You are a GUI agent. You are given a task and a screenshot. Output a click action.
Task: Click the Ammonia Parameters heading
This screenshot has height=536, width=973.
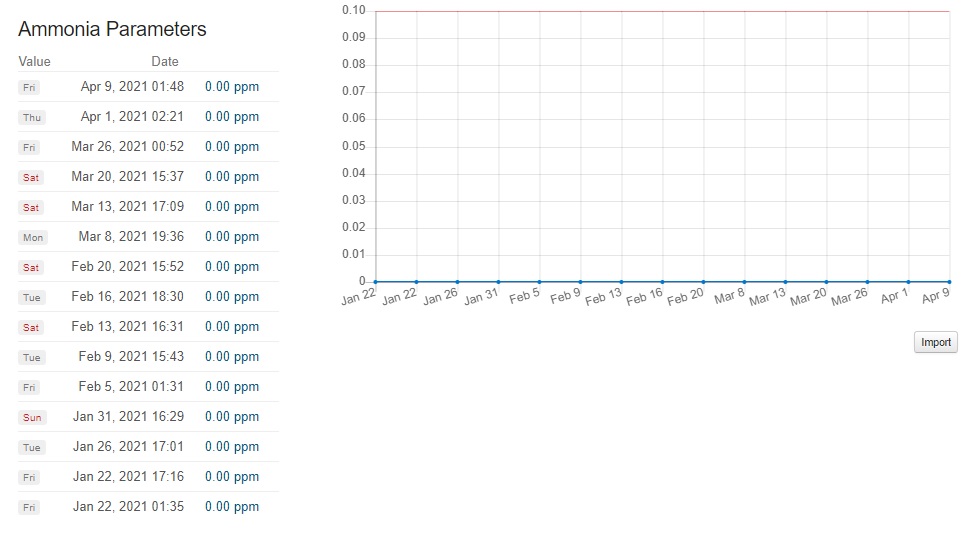click(x=112, y=29)
